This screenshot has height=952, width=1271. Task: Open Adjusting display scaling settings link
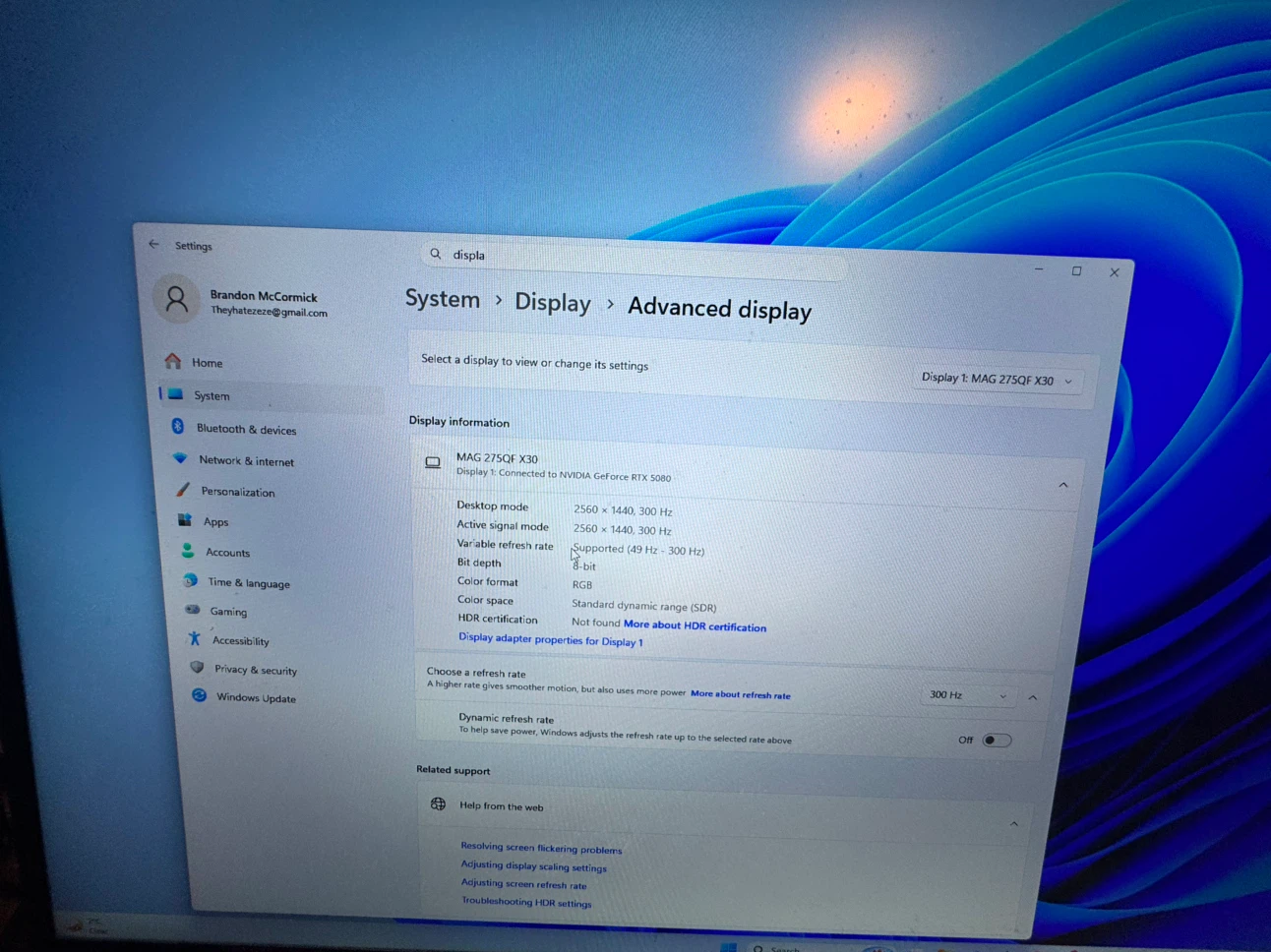tap(534, 866)
